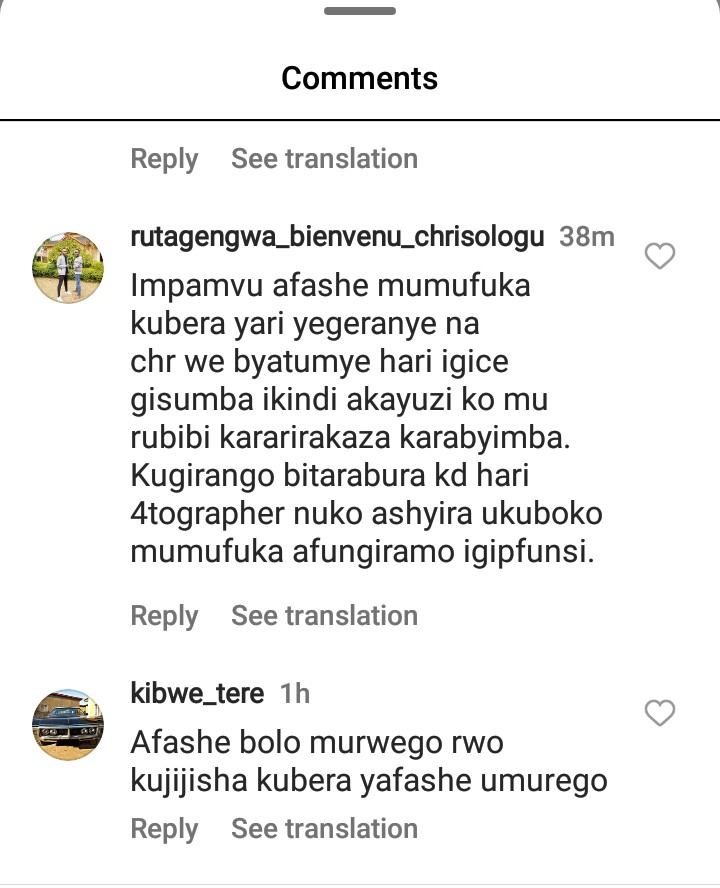Screen dimensions: 720x888
Task: Tap the divider line below the Comments header
Action: tap(360, 120)
